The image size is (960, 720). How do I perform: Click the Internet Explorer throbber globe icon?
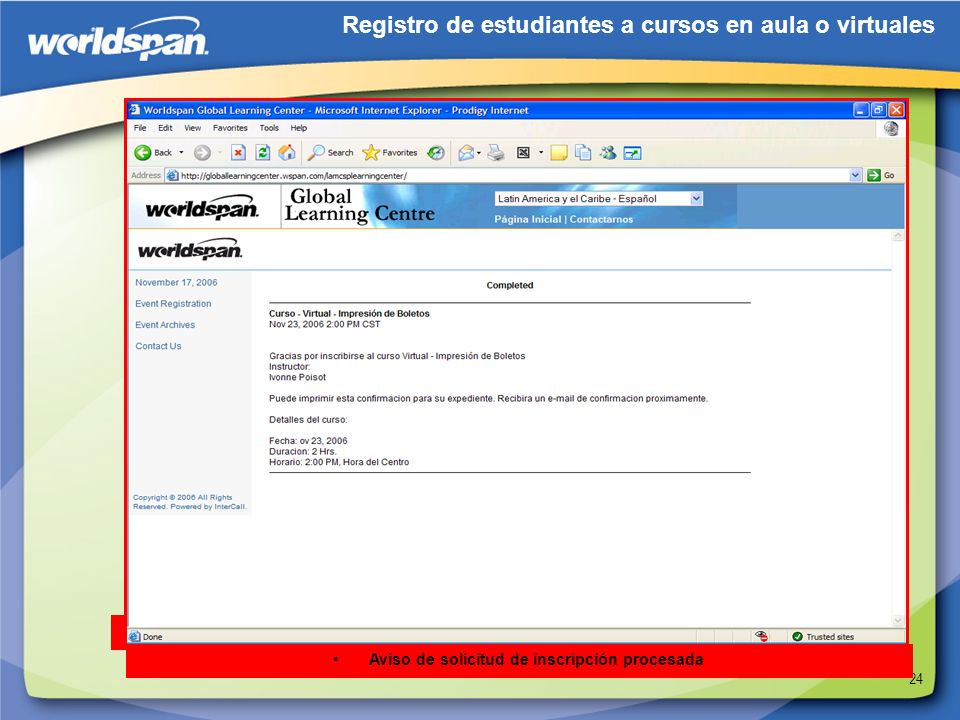click(891, 129)
